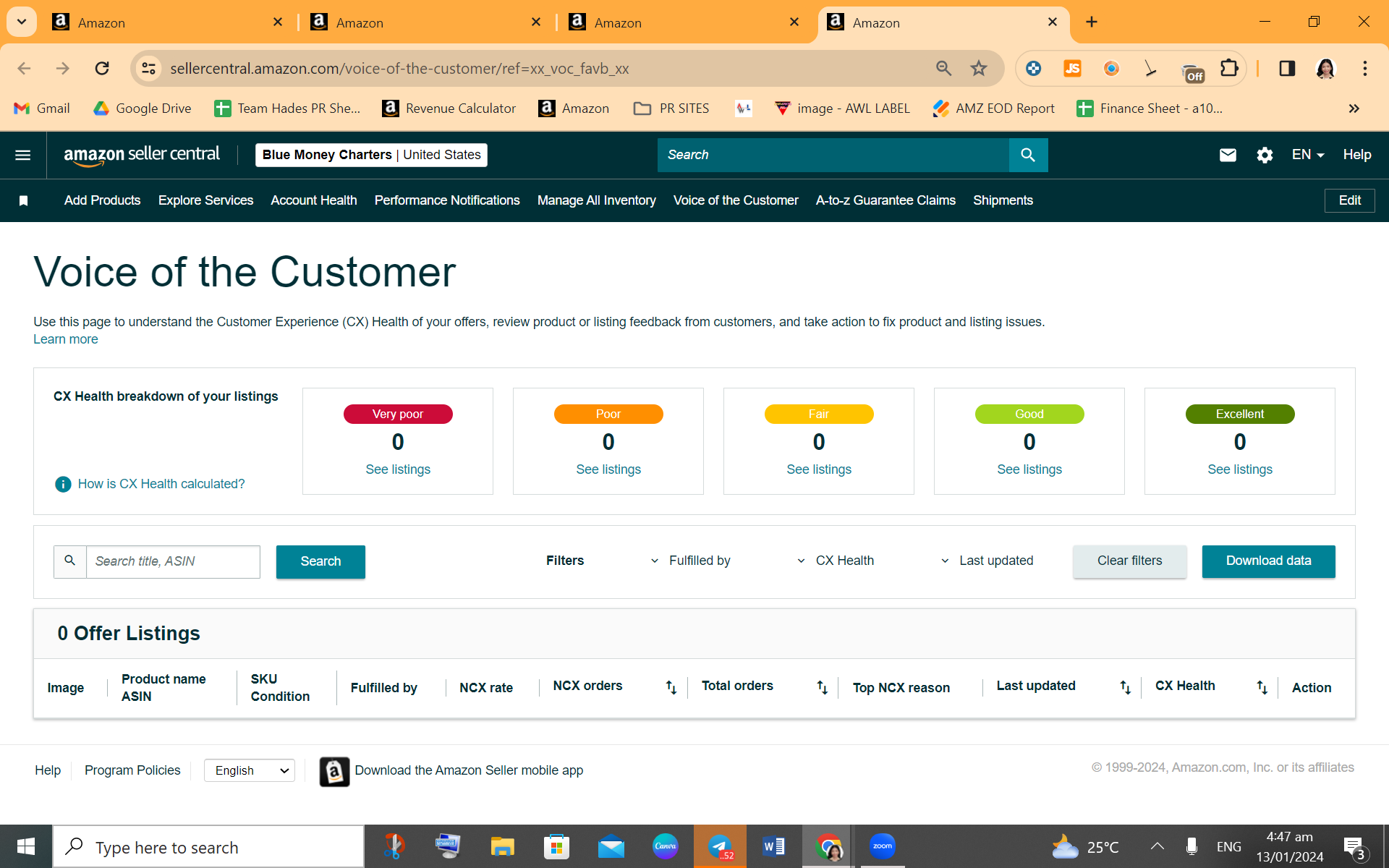Click the Blue Money Charters account switcher
The width and height of the screenshot is (1389, 868).
click(371, 155)
